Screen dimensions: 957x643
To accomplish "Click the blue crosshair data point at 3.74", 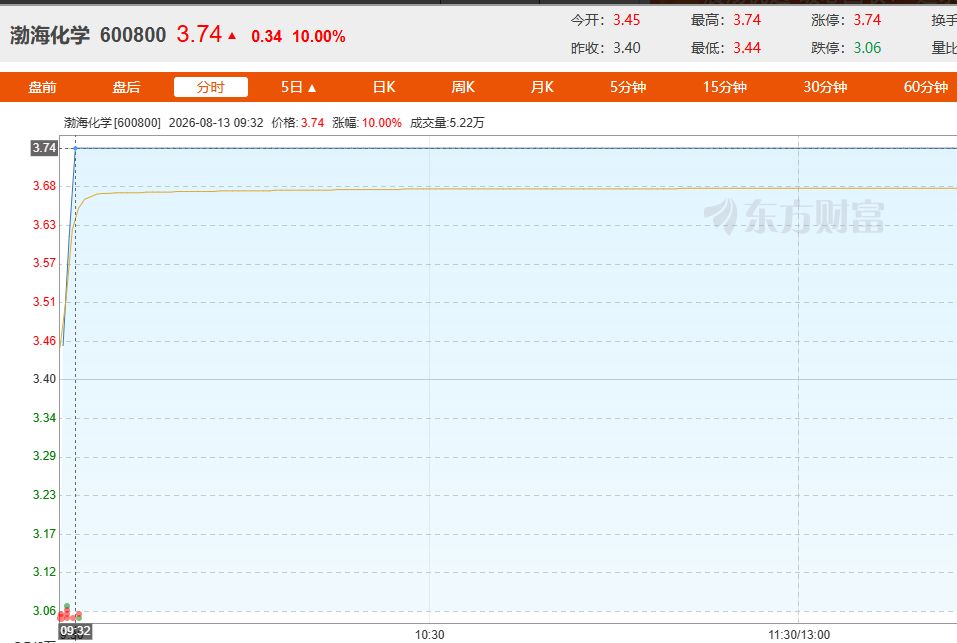I will point(75,148).
